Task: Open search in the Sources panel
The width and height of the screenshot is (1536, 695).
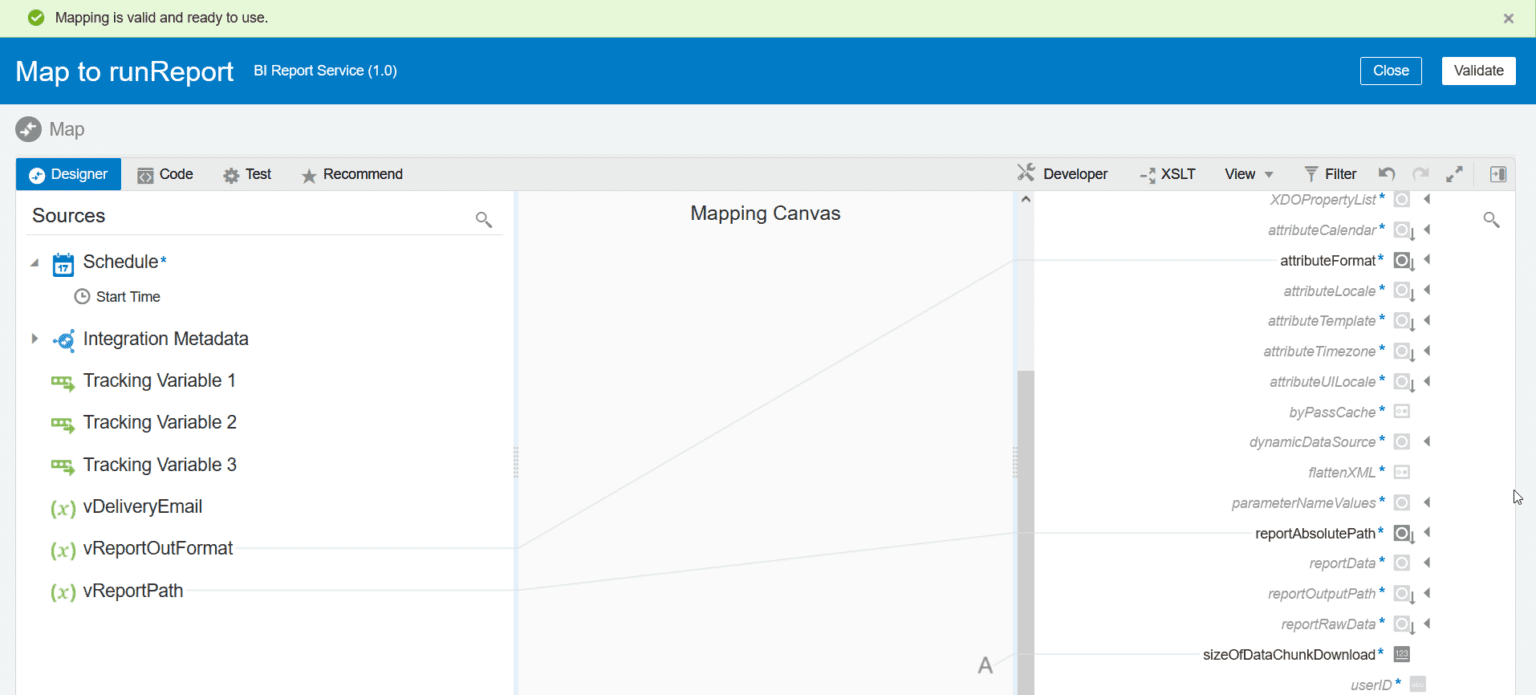Action: tap(484, 218)
